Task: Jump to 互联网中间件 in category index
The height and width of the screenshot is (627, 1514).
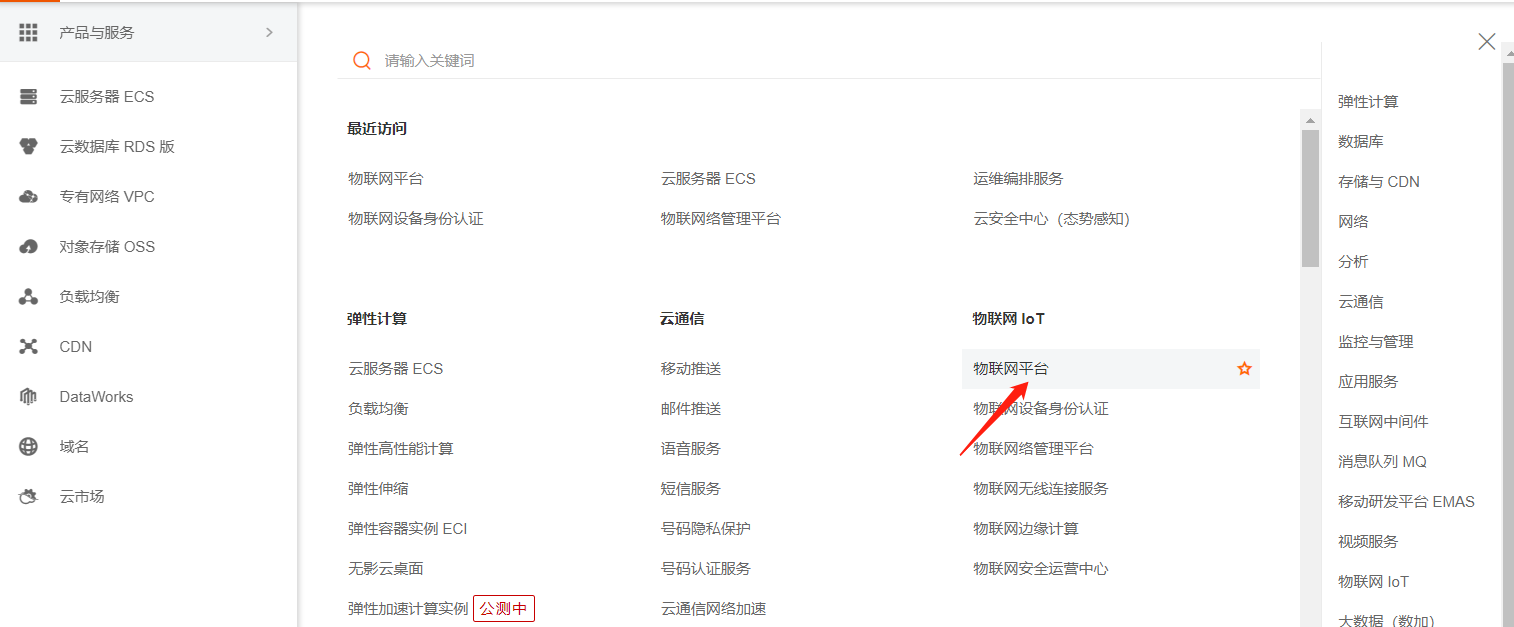Action: 1383,422
